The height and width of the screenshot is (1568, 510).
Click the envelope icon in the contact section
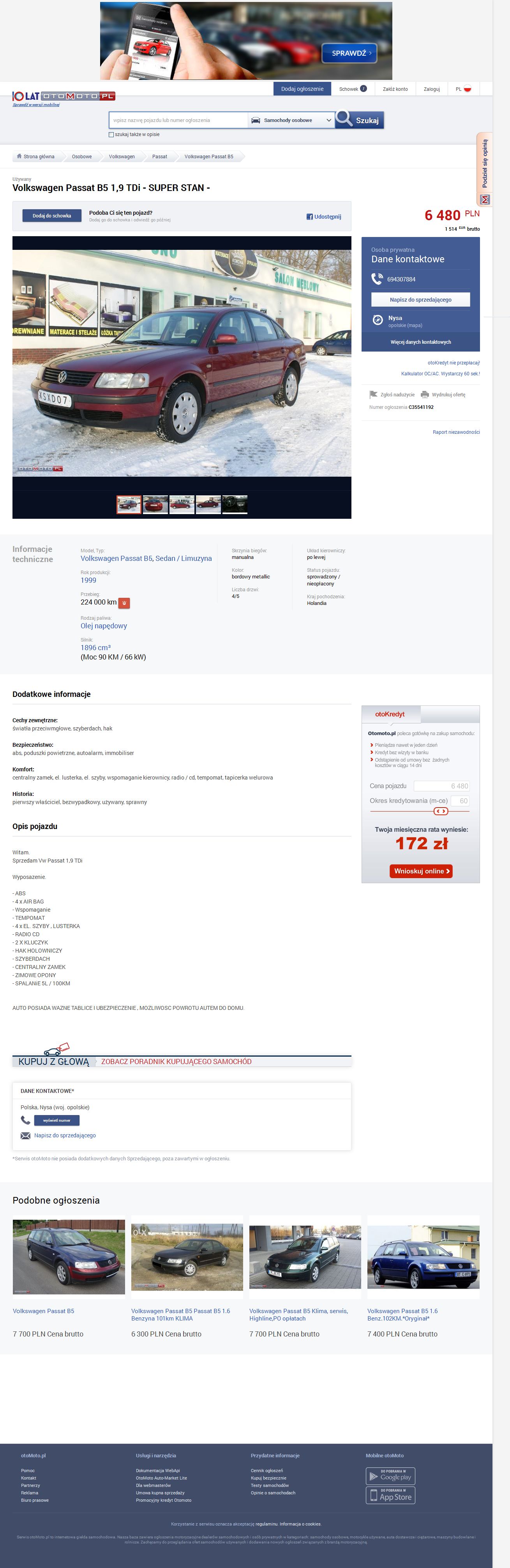26,1135
